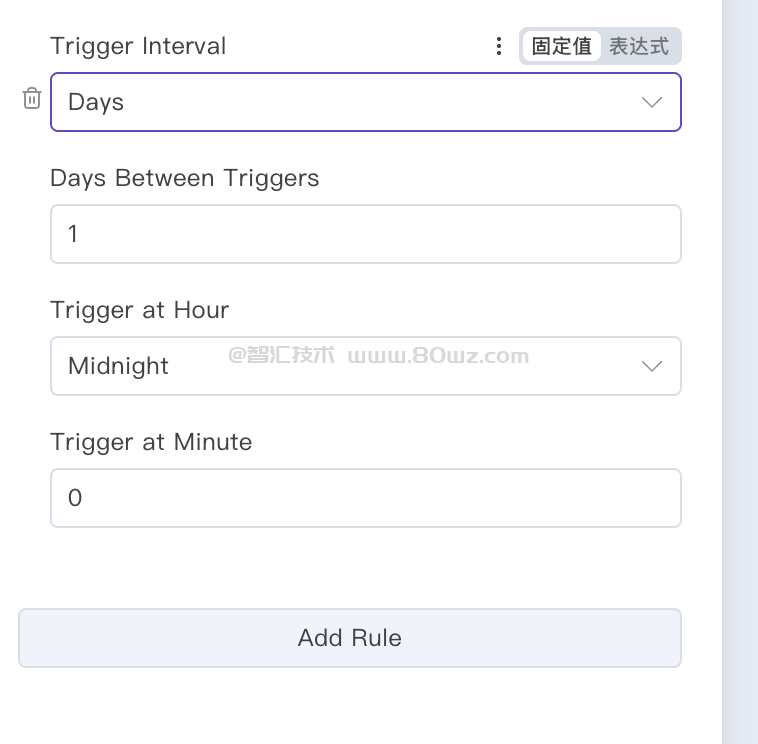758x744 pixels.
Task: Focus the Days Between Triggers input
Action: [365, 234]
